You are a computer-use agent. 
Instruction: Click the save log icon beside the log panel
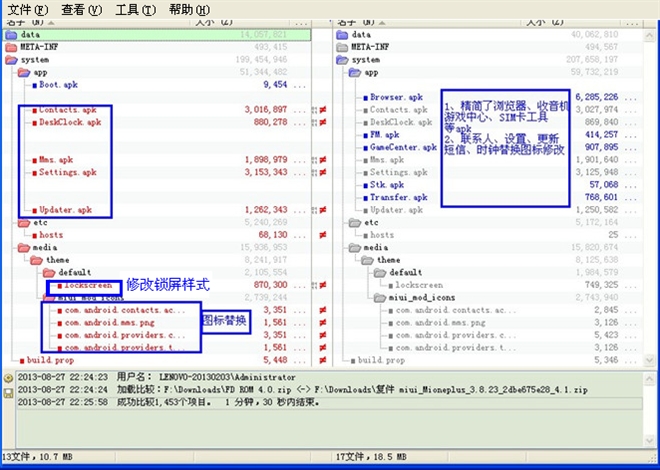[x=8, y=393]
